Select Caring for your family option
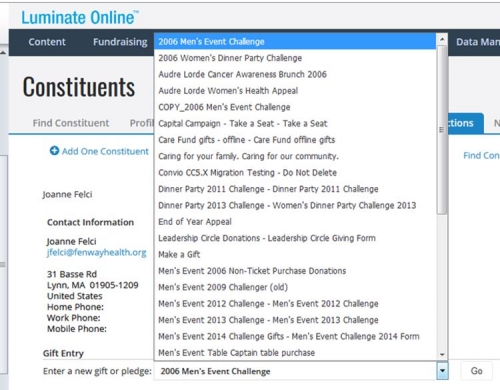This screenshot has height=390, width=500. [x=295, y=156]
